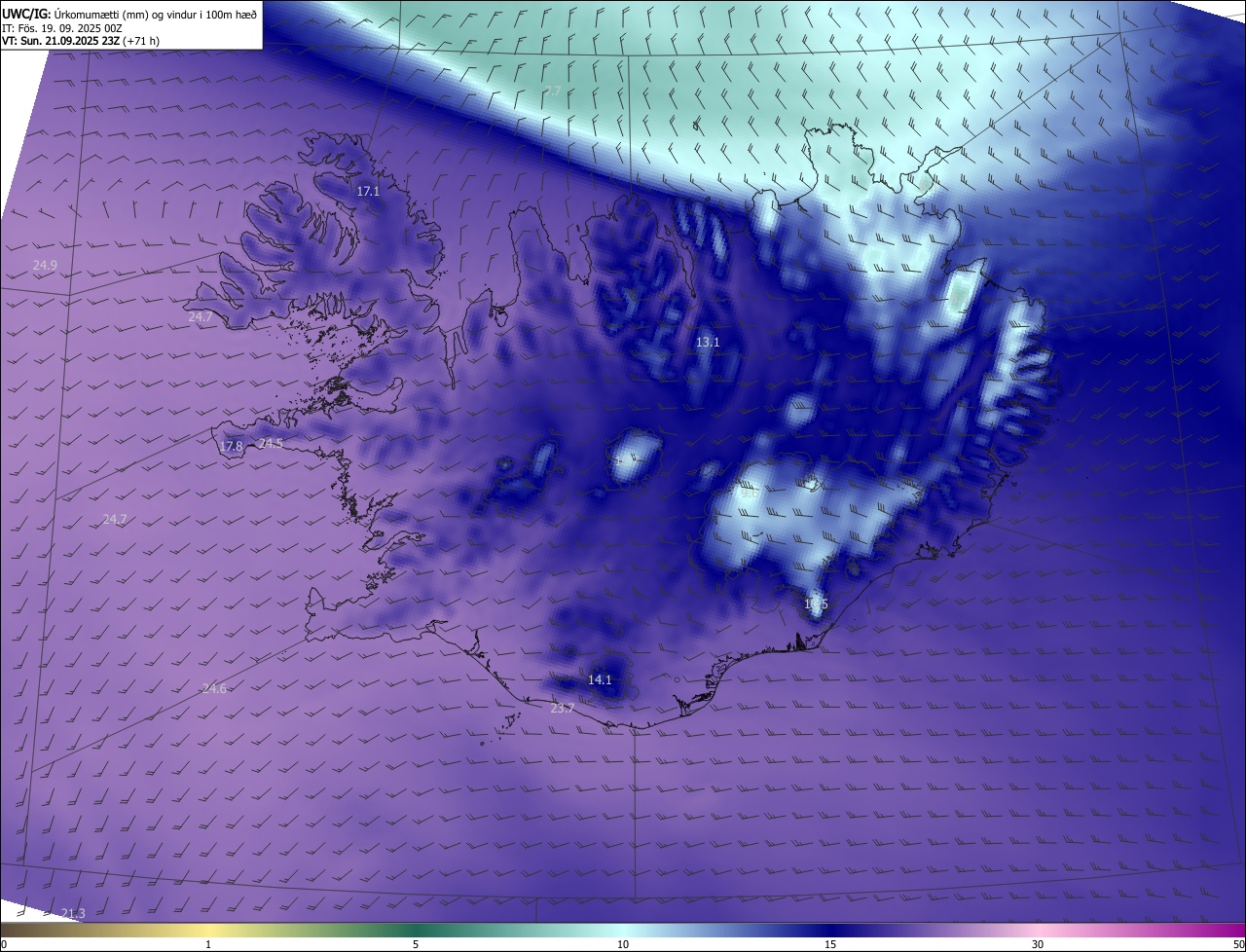1246x952 pixels.
Task: Click the 13.1 value label
Action: 708,342
